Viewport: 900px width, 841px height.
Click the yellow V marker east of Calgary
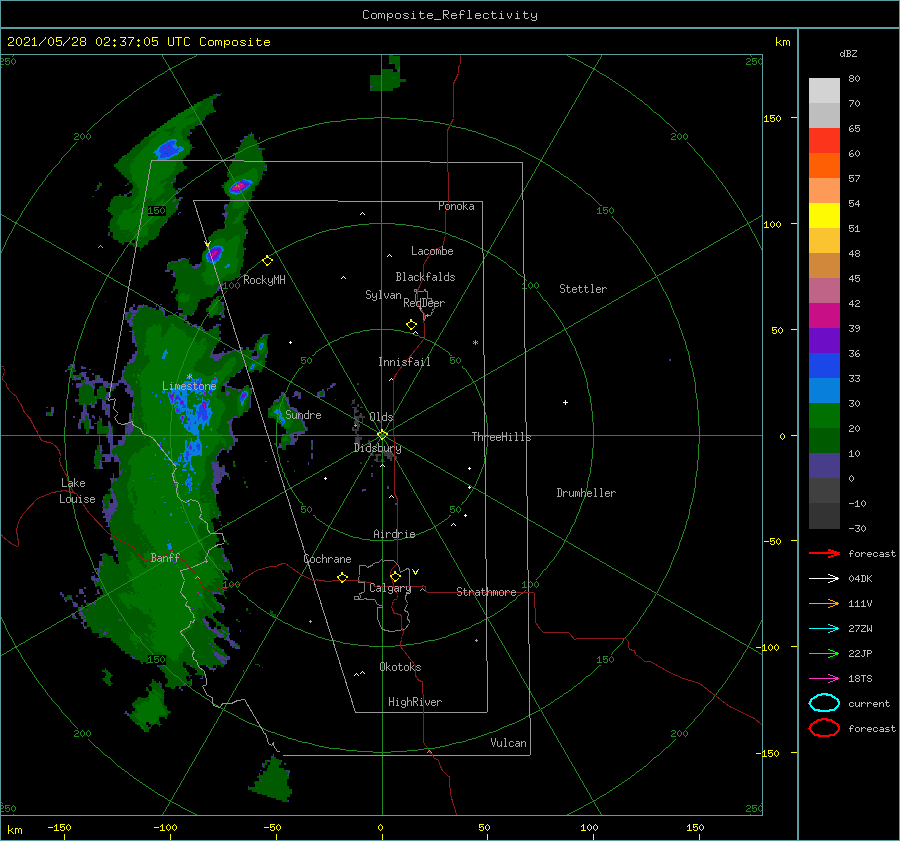coord(416,572)
